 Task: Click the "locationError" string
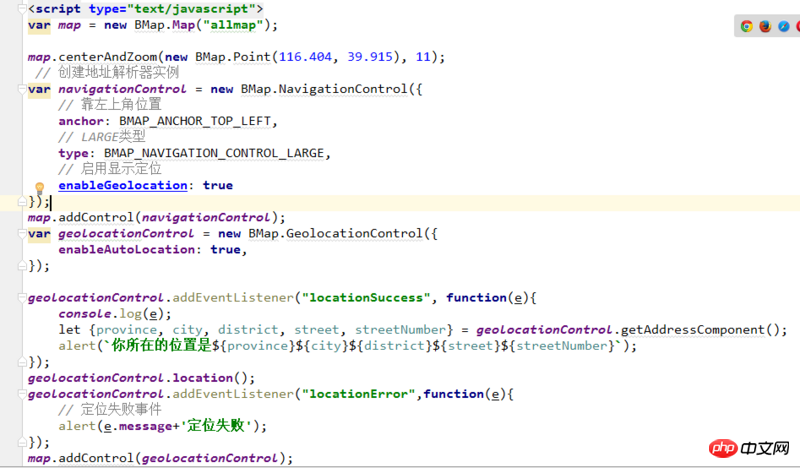[358, 394]
